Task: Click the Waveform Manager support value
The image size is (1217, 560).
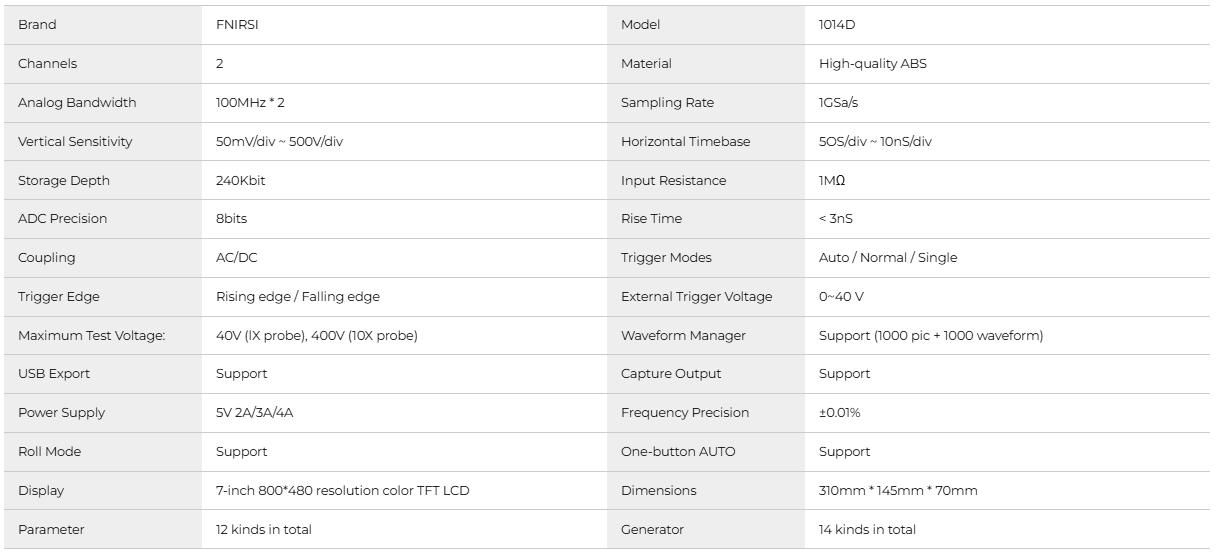Action: coord(931,336)
